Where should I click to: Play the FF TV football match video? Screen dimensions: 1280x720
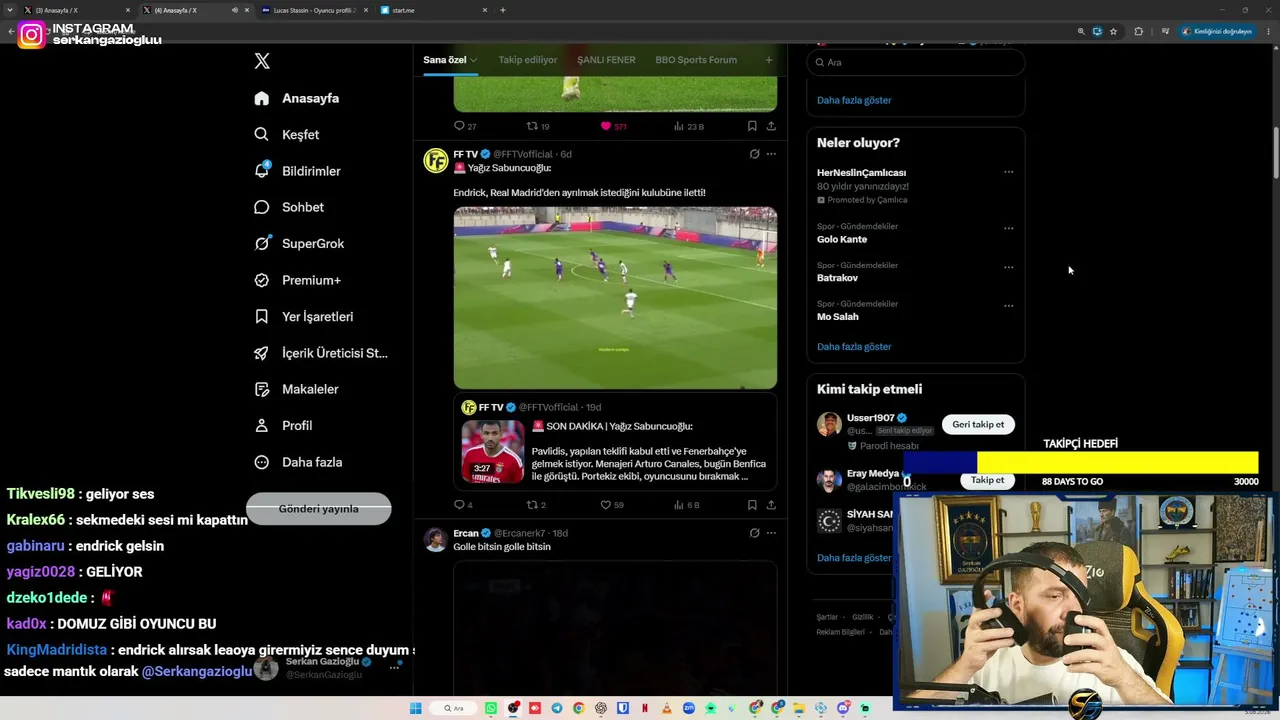[x=615, y=298]
